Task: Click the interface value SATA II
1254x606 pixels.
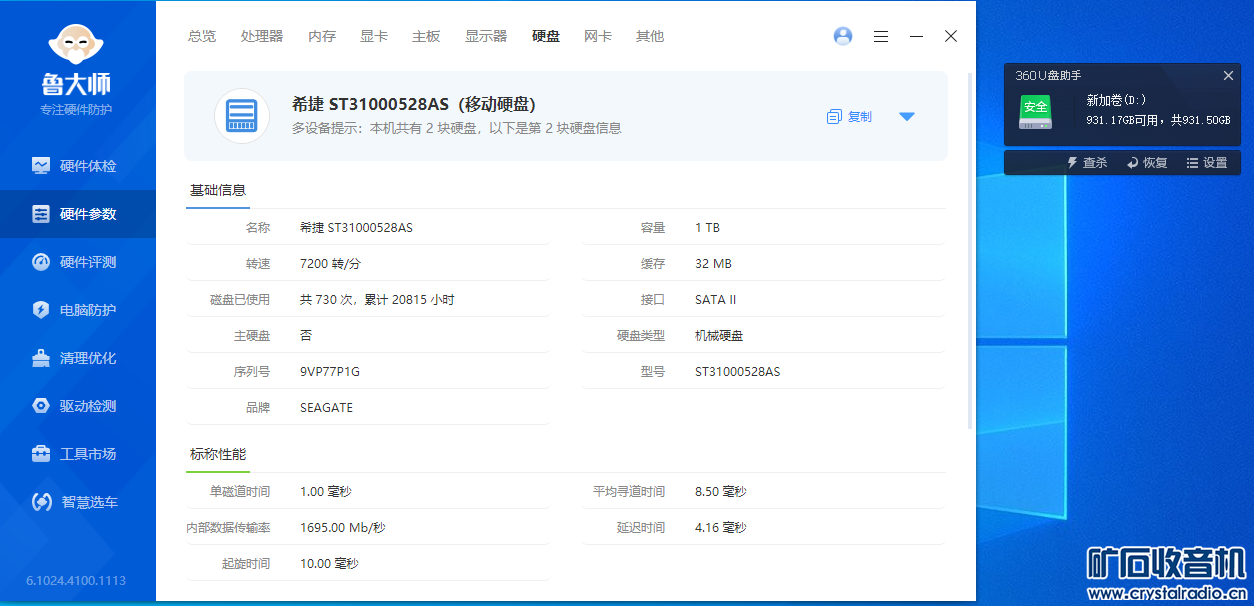Action: (716, 300)
